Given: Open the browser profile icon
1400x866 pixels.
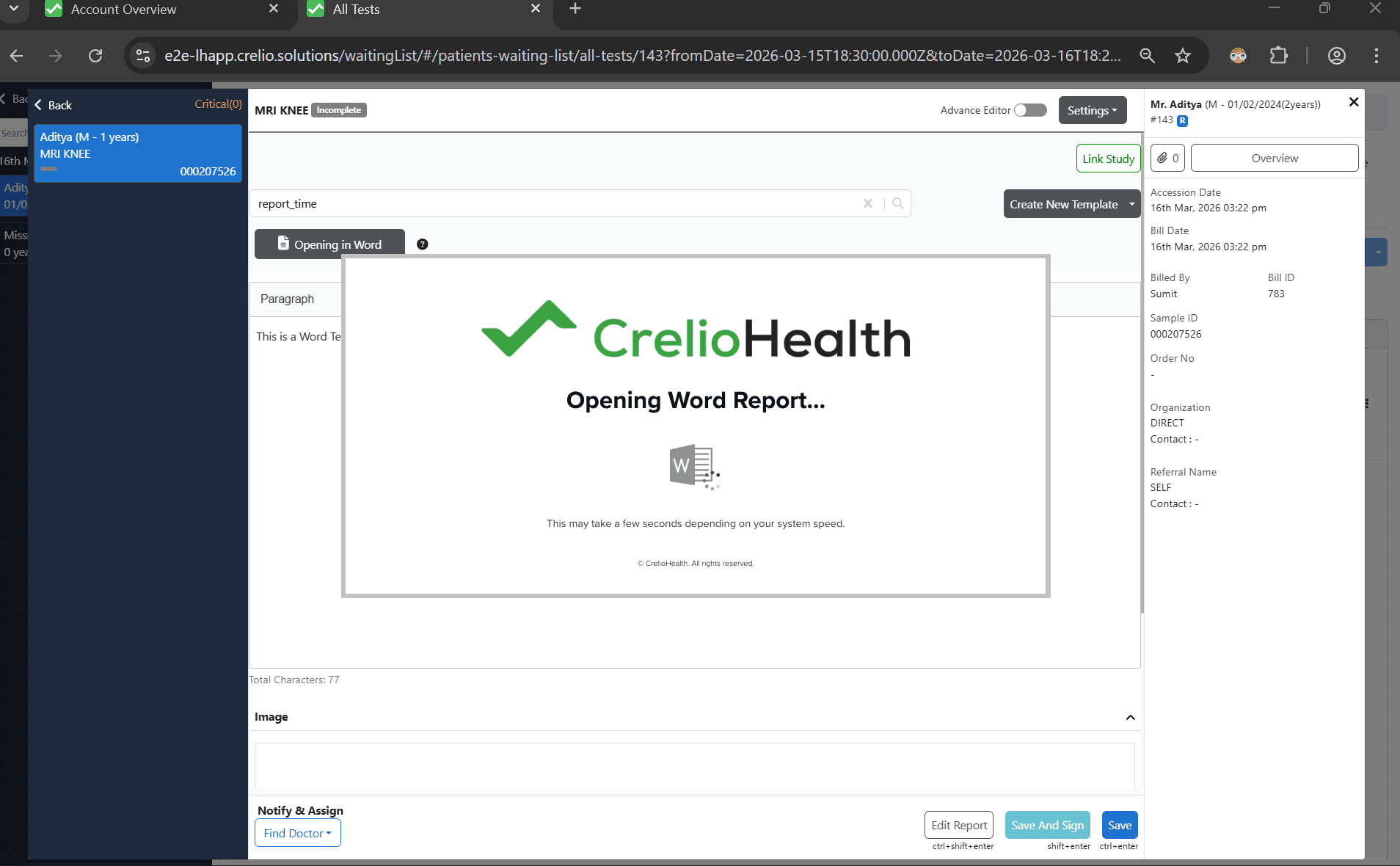Looking at the screenshot, I should [1336, 56].
